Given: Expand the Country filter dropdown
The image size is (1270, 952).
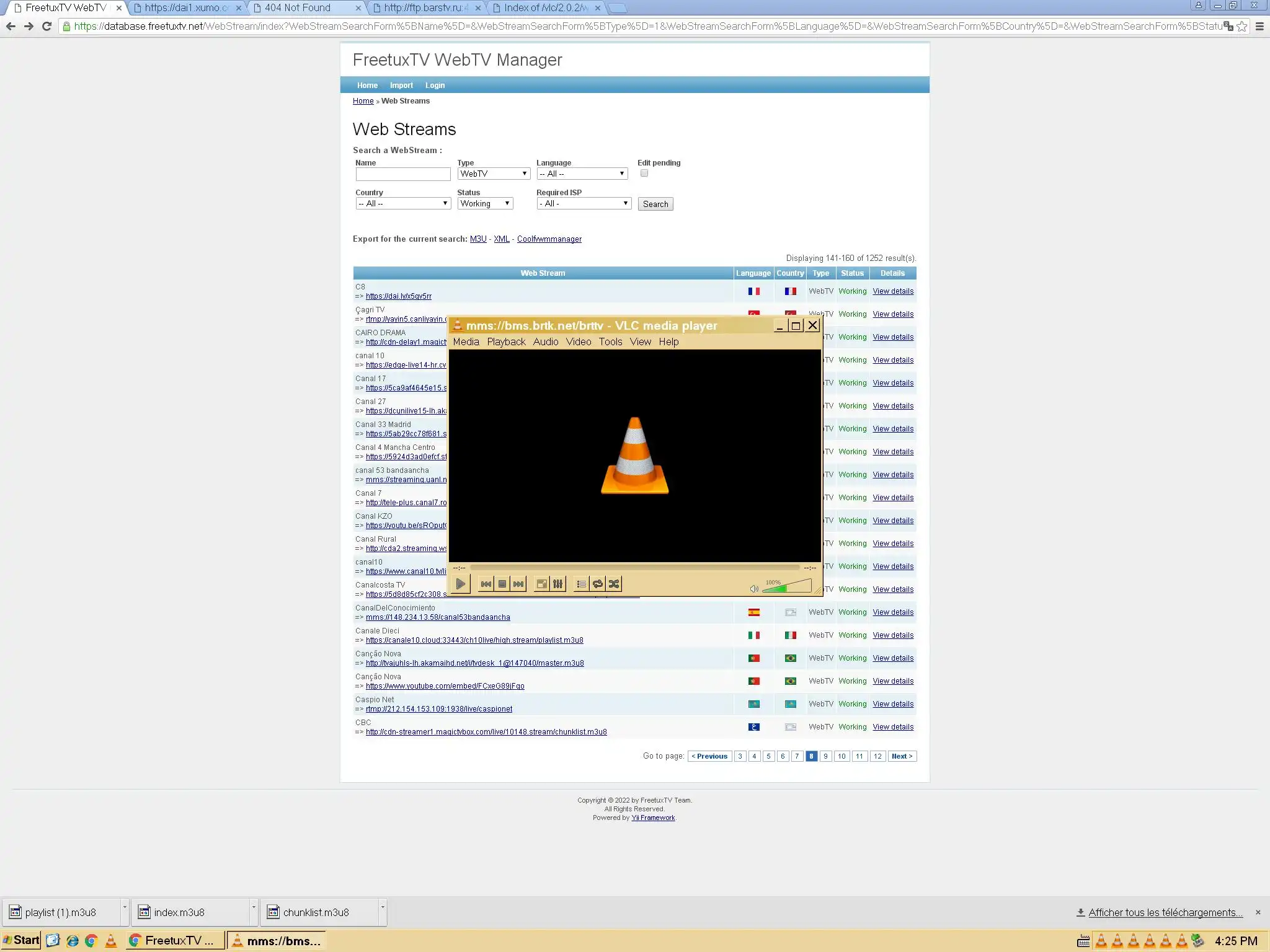Looking at the screenshot, I should pos(402,203).
